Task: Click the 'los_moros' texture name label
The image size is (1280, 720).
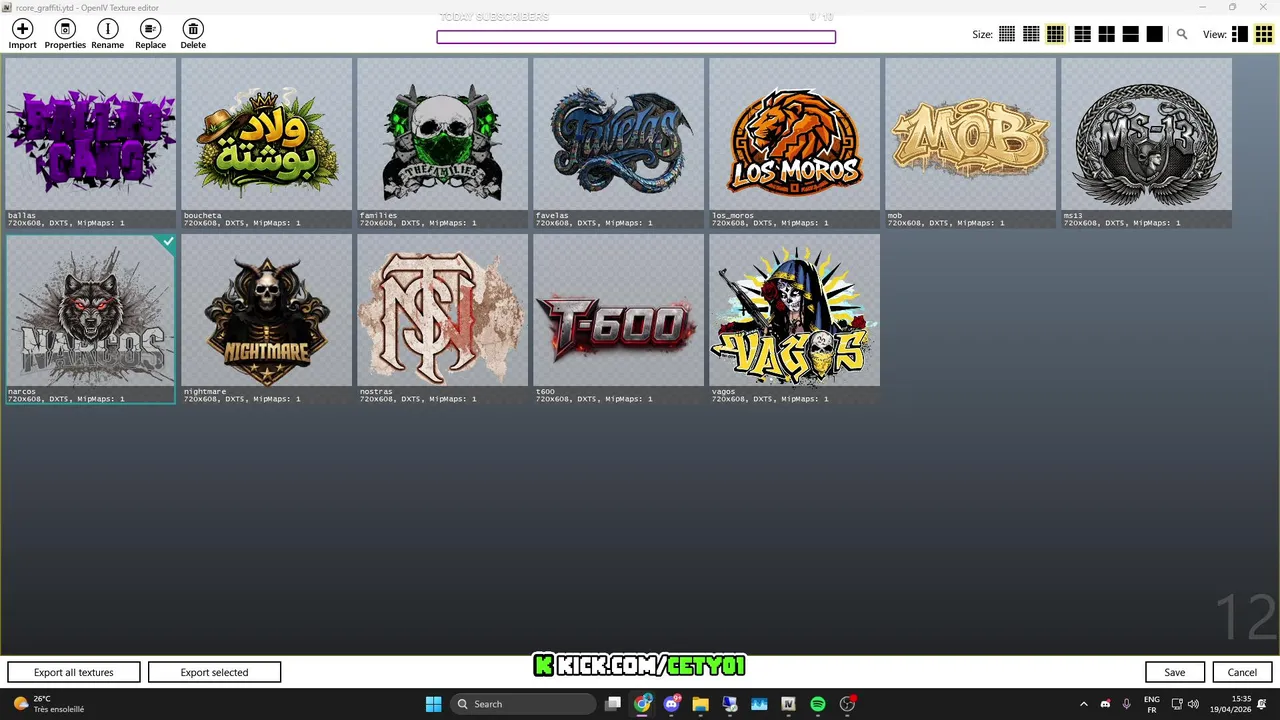Action: point(733,215)
